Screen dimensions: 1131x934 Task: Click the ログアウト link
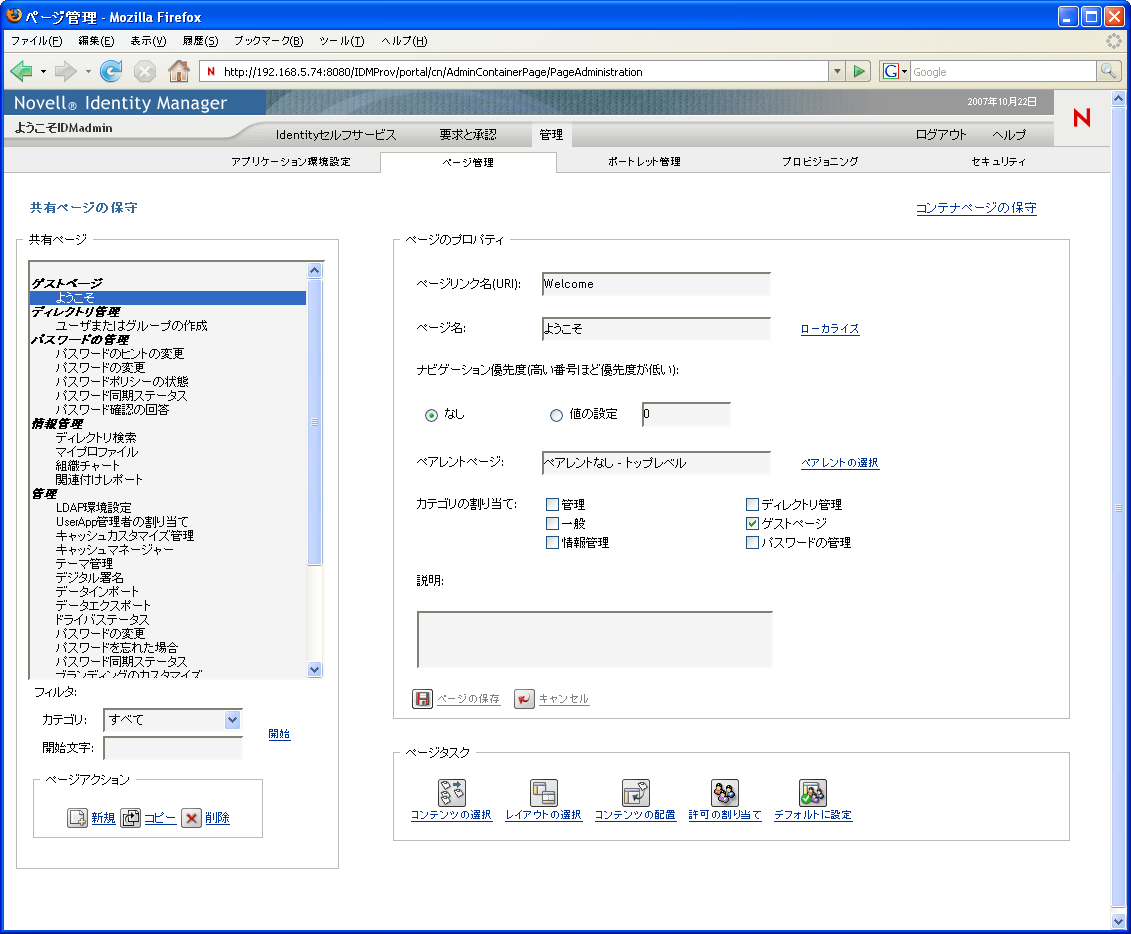point(941,135)
